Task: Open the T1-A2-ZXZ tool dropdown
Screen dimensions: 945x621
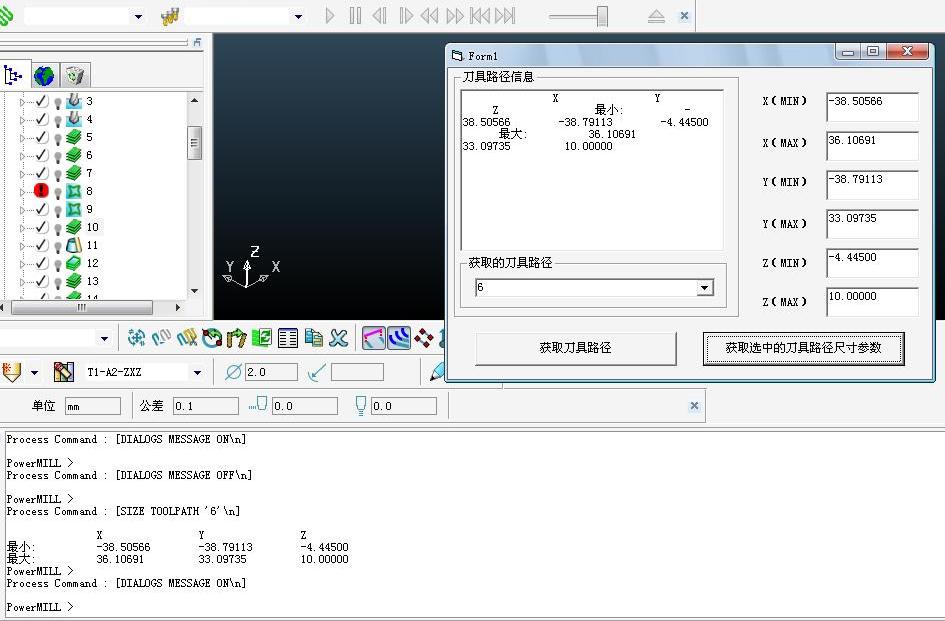Action: tap(197, 373)
